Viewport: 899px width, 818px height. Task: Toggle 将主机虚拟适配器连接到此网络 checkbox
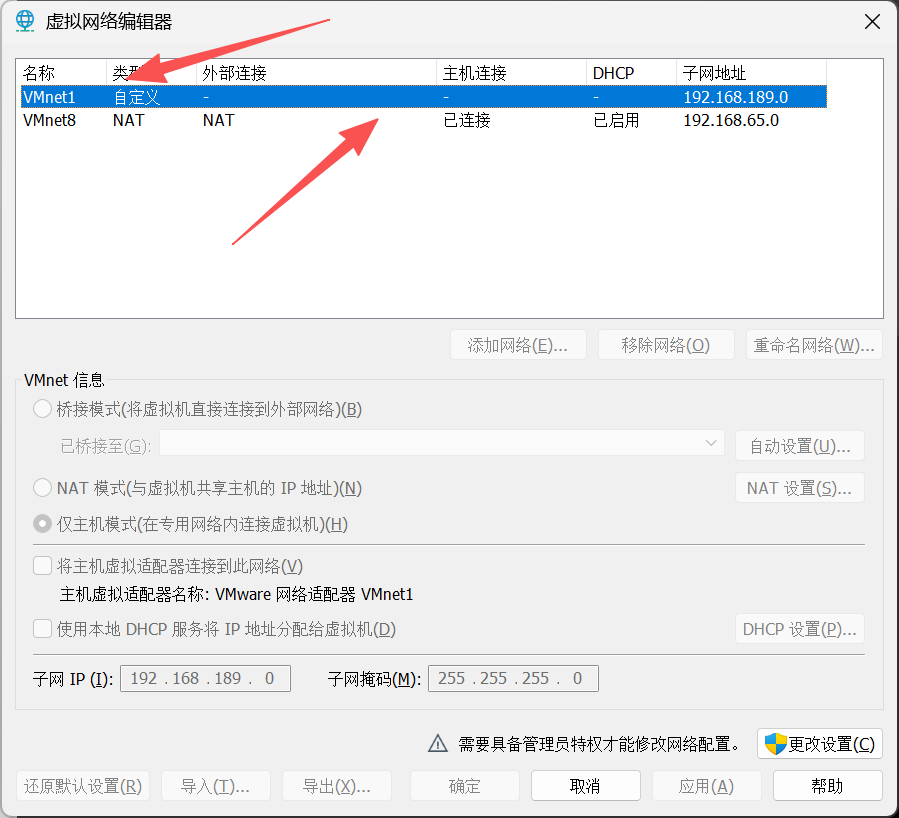tap(42, 566)
